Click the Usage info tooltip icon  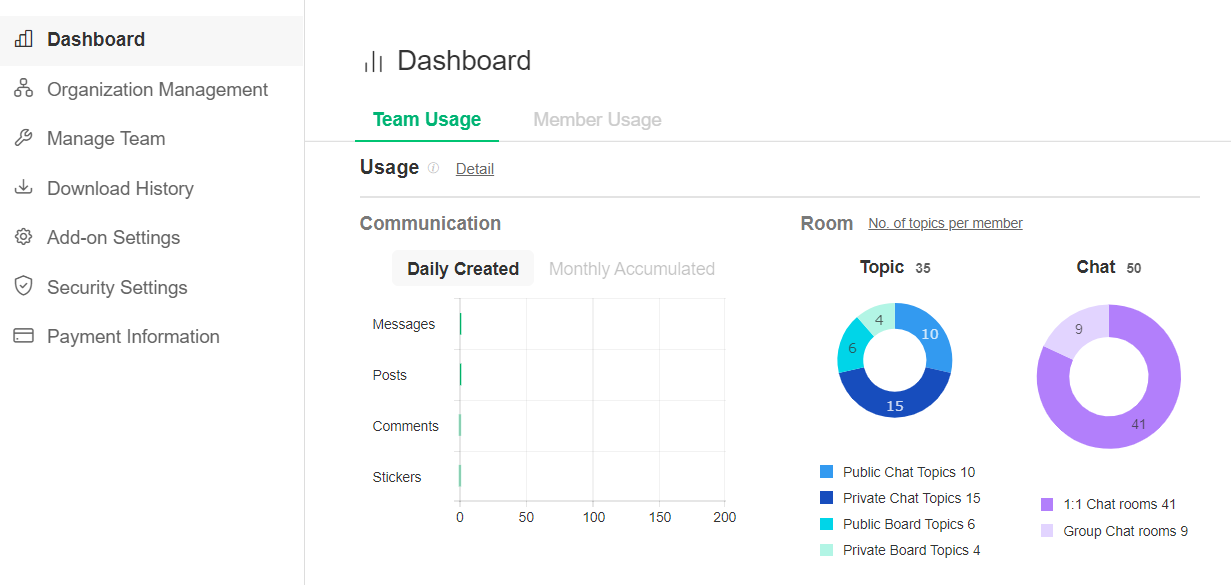(433, 168)
